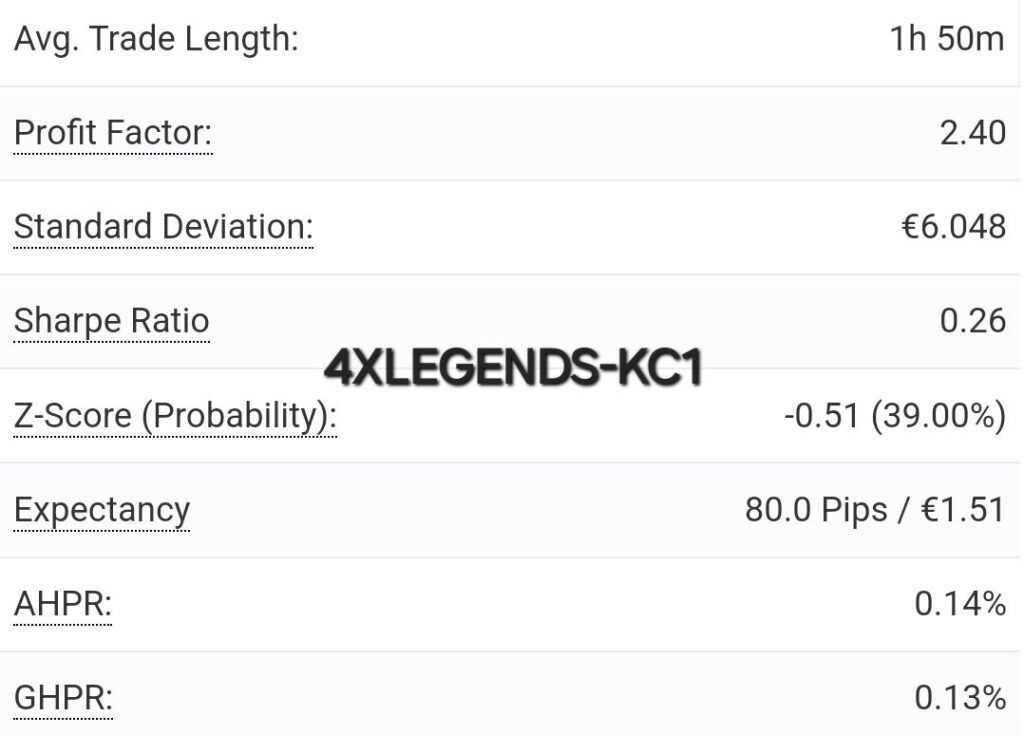This screenshot has width=1024, height=735.
Task: Select the 0.13% GHPR value
Action: tap(960, 698)
